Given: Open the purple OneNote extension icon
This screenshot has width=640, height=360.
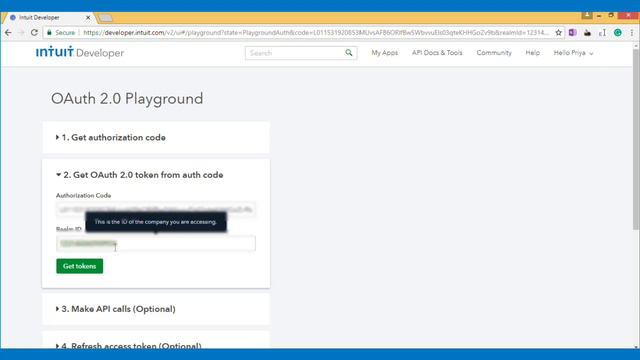Looking at the screenshot, I should pos(573,33).
